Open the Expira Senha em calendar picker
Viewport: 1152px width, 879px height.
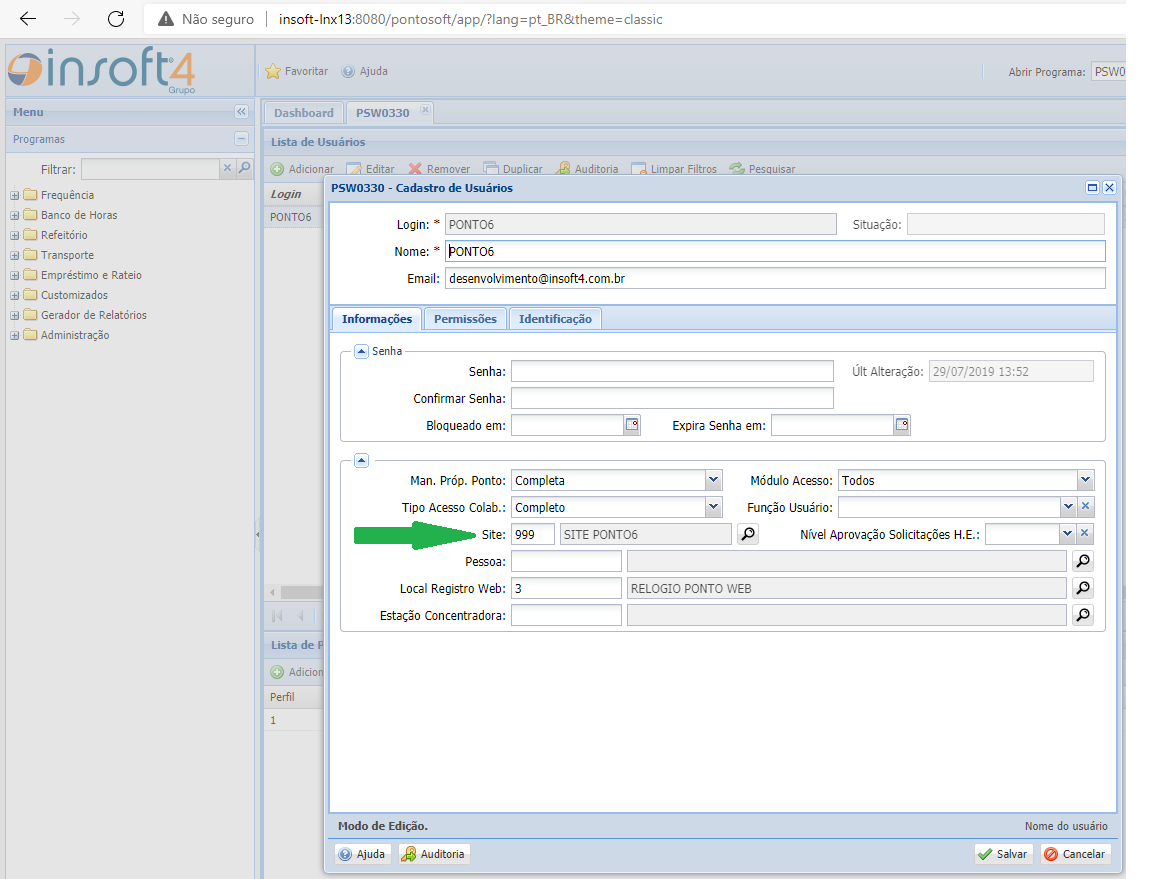[x=902, y=425]
